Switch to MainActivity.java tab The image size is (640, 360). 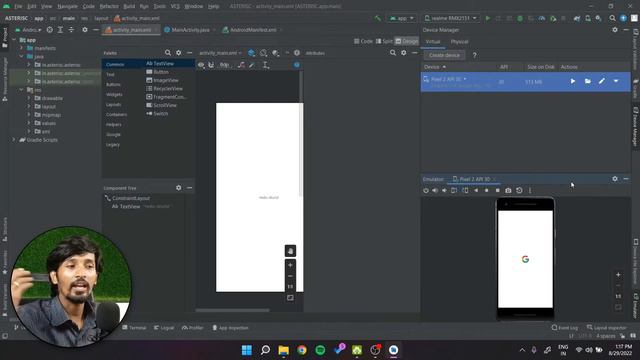coord(190,30)
